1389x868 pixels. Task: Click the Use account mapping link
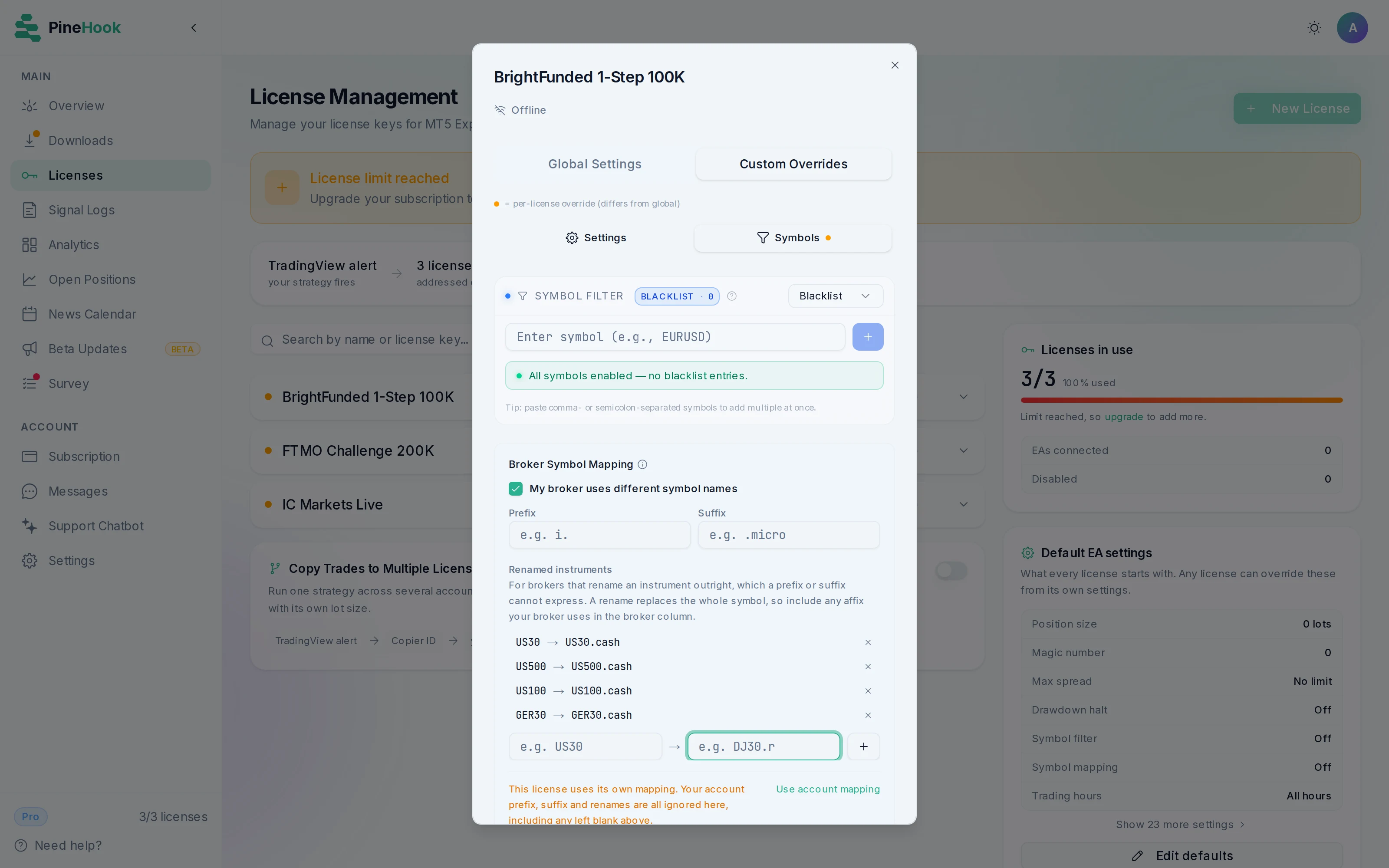tap(828, 789)
